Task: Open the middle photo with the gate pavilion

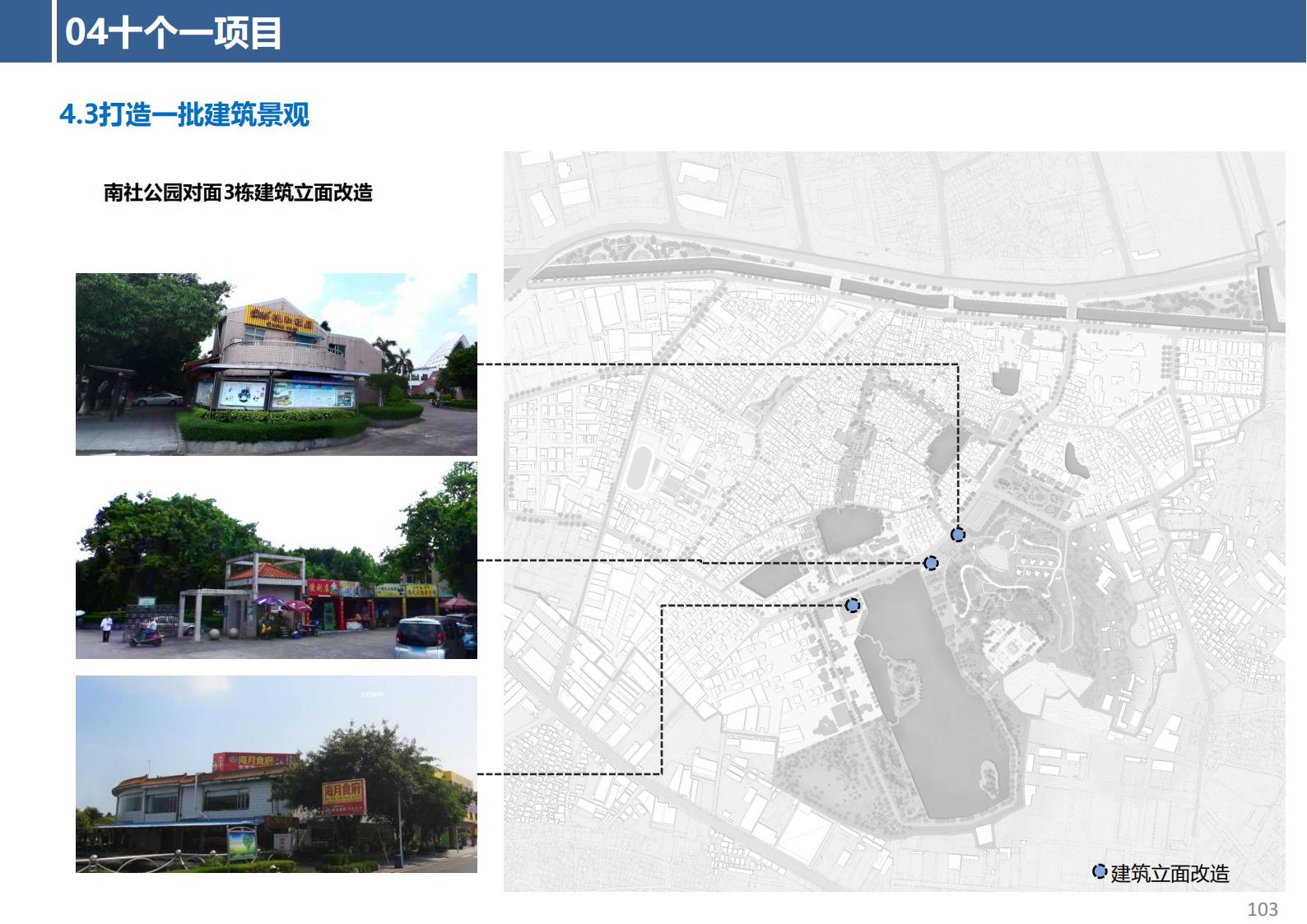Action: 277,560
